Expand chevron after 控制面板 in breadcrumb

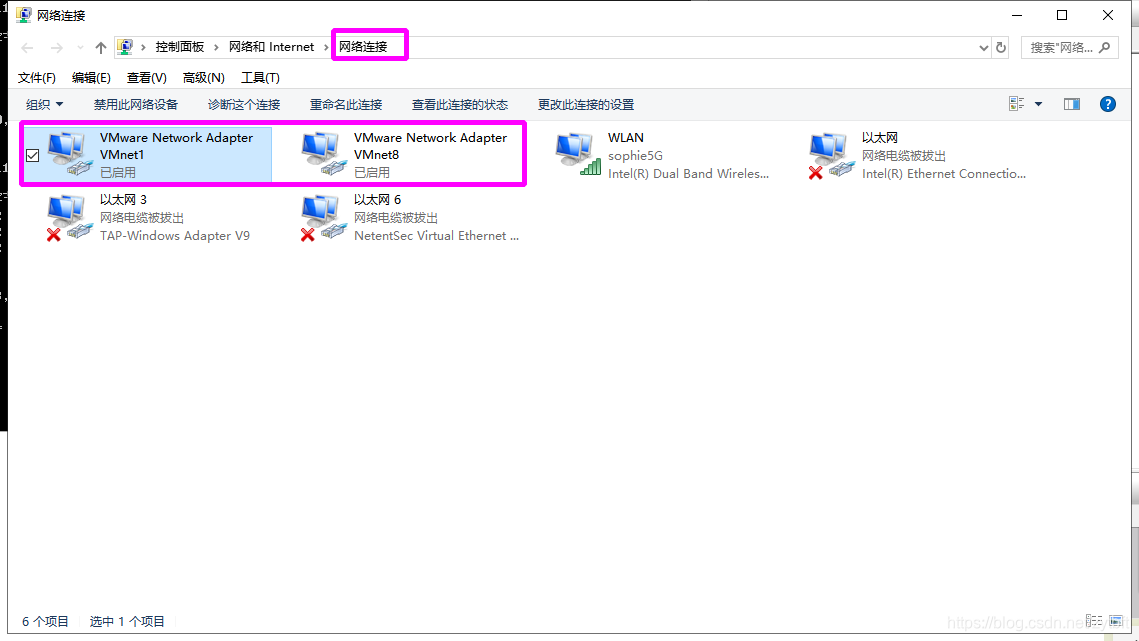point(216,47)
